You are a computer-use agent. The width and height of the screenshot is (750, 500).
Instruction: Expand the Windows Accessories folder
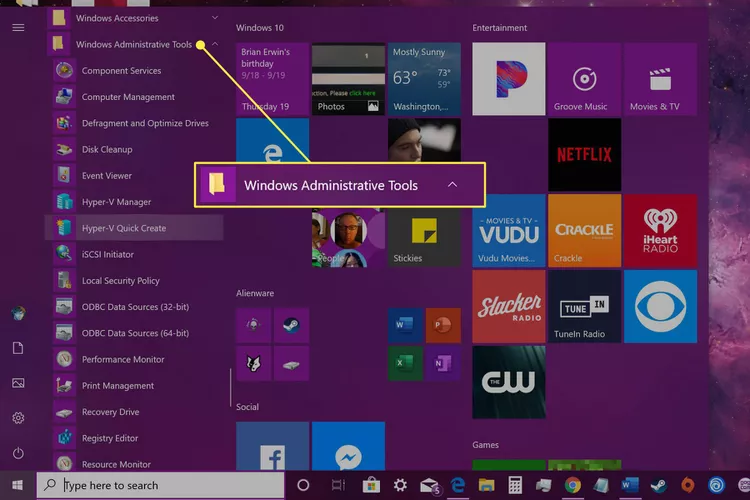[135, 18]
